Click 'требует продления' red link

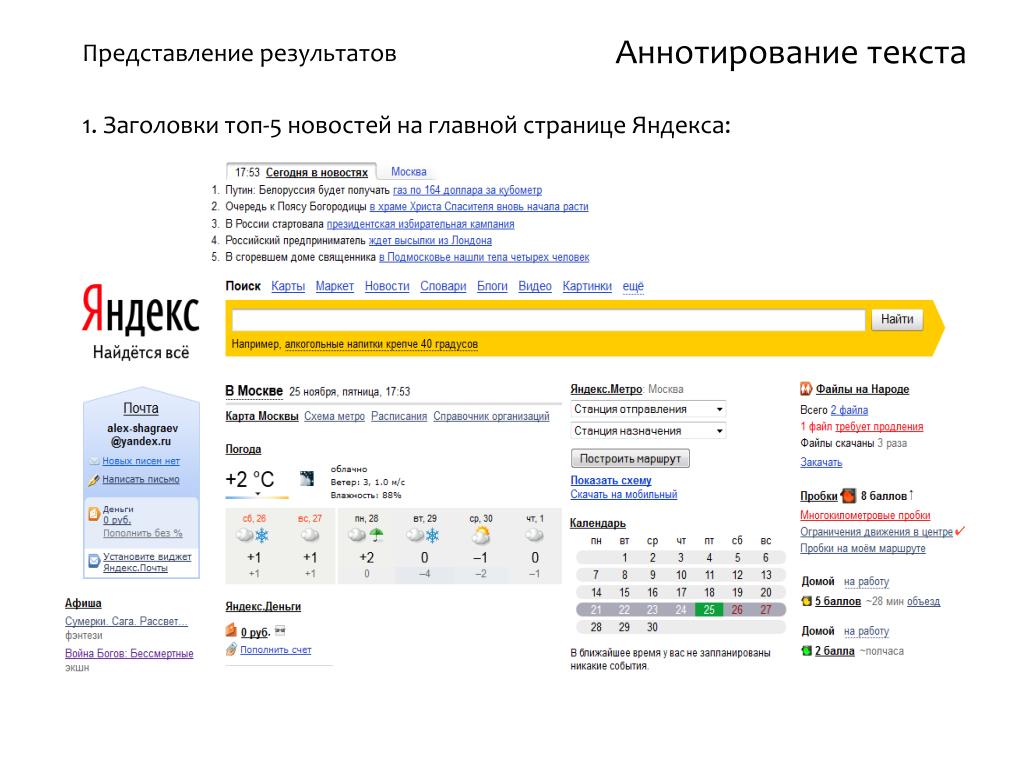878,426
